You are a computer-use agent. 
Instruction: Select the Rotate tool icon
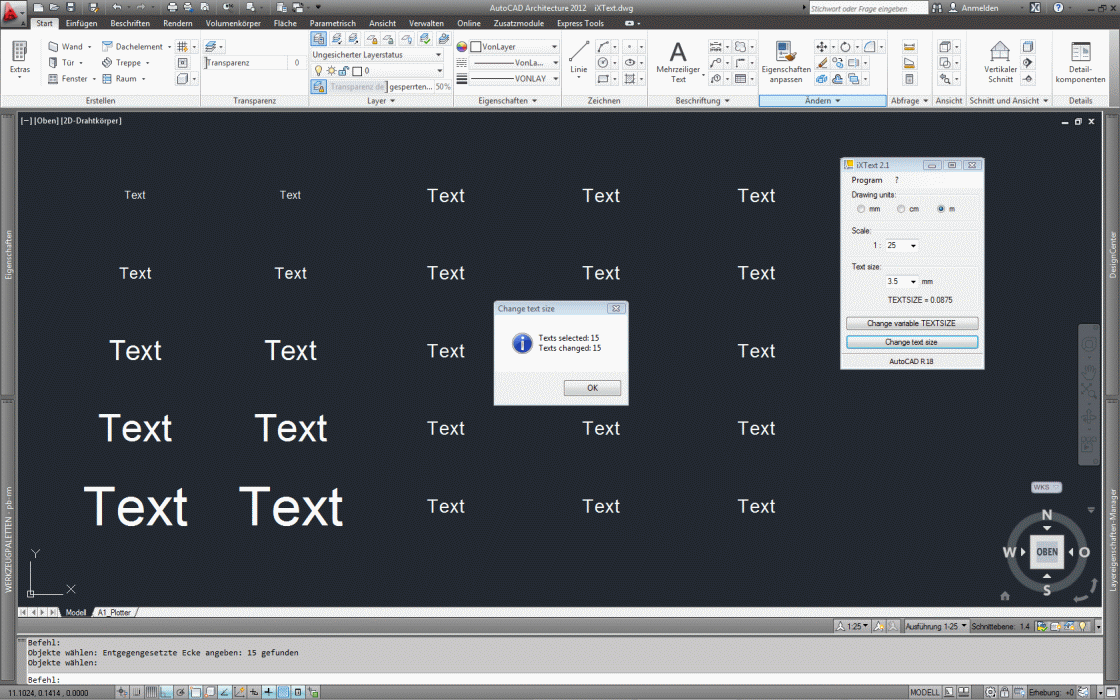coord(845,46)
